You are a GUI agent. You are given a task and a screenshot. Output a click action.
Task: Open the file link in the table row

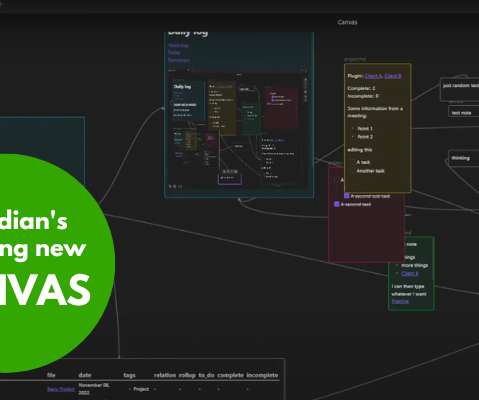61,389
